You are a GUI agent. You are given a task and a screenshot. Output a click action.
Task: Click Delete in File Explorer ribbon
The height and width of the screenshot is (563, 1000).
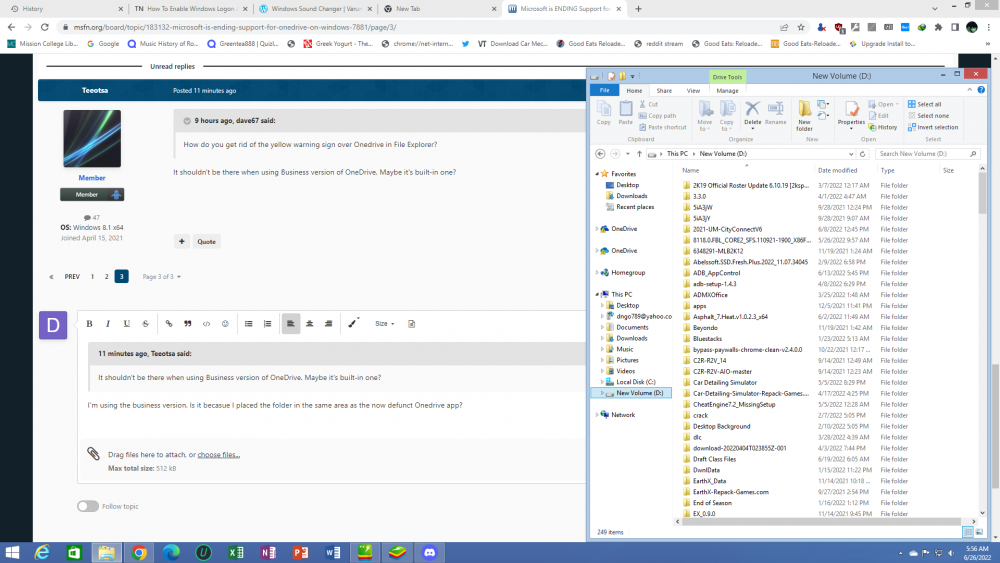[753, 113]
